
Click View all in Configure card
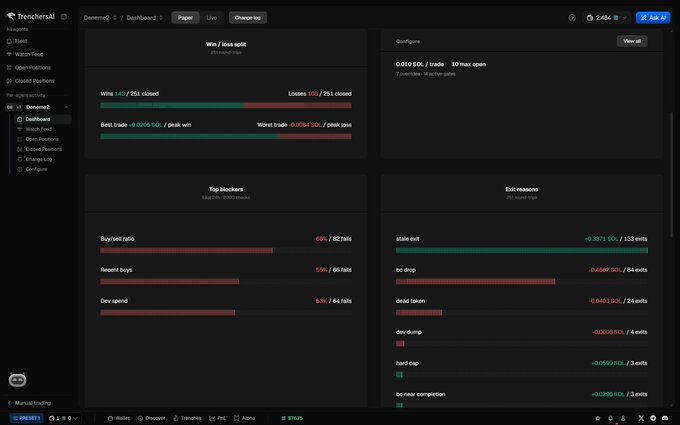pyautogui.click(x=632, y=41)
